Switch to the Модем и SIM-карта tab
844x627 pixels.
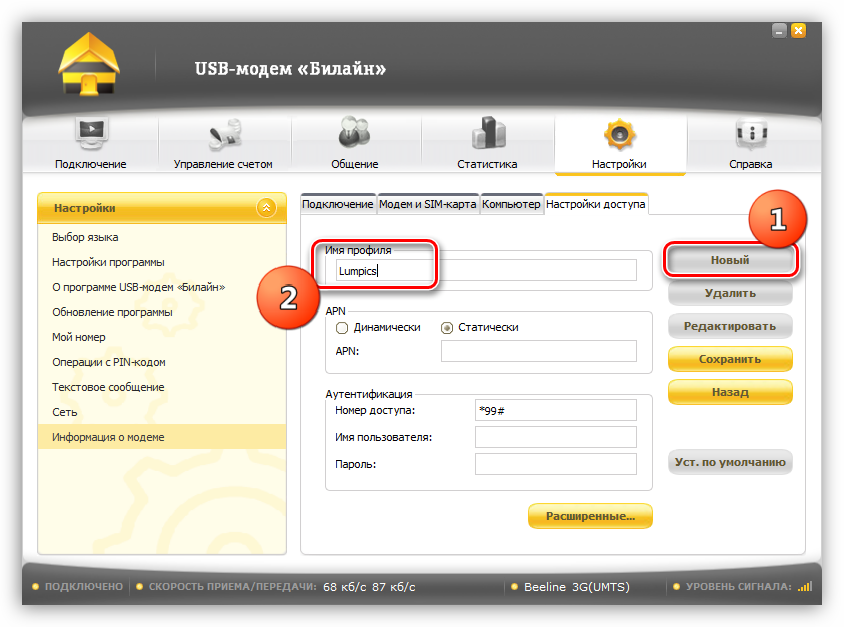pos(427,205)
